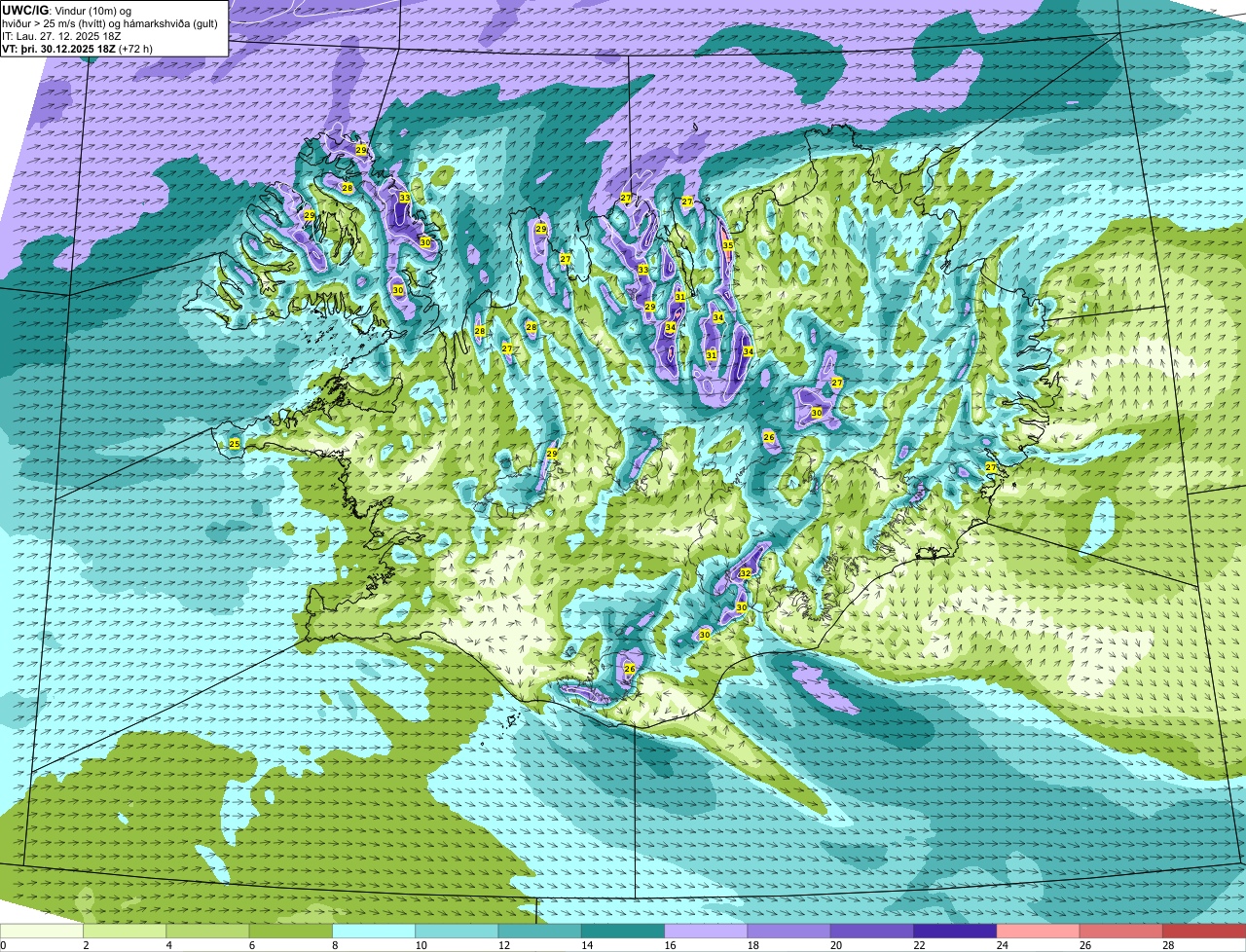
Task: Pick the 26–28 m/s salmon legend swatch
Action: tap(1121, 932)
